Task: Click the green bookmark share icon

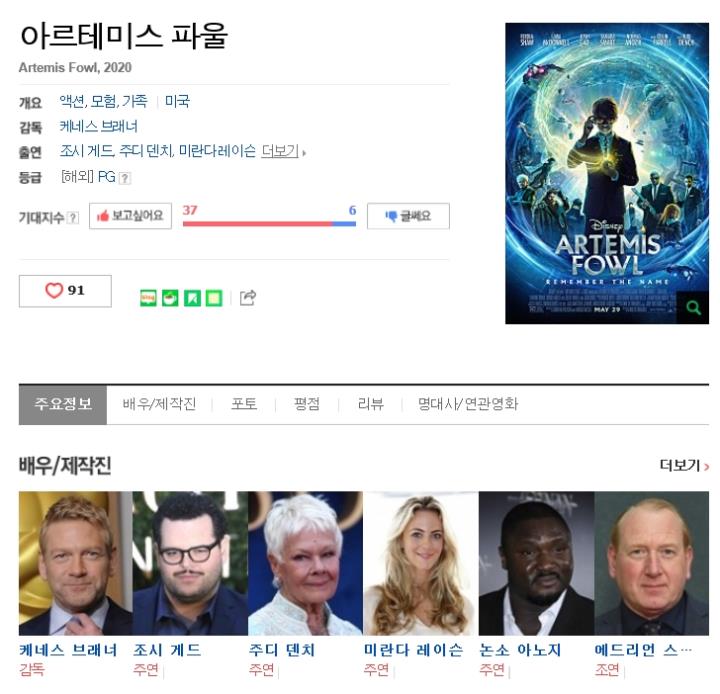Action: [192, 298]
